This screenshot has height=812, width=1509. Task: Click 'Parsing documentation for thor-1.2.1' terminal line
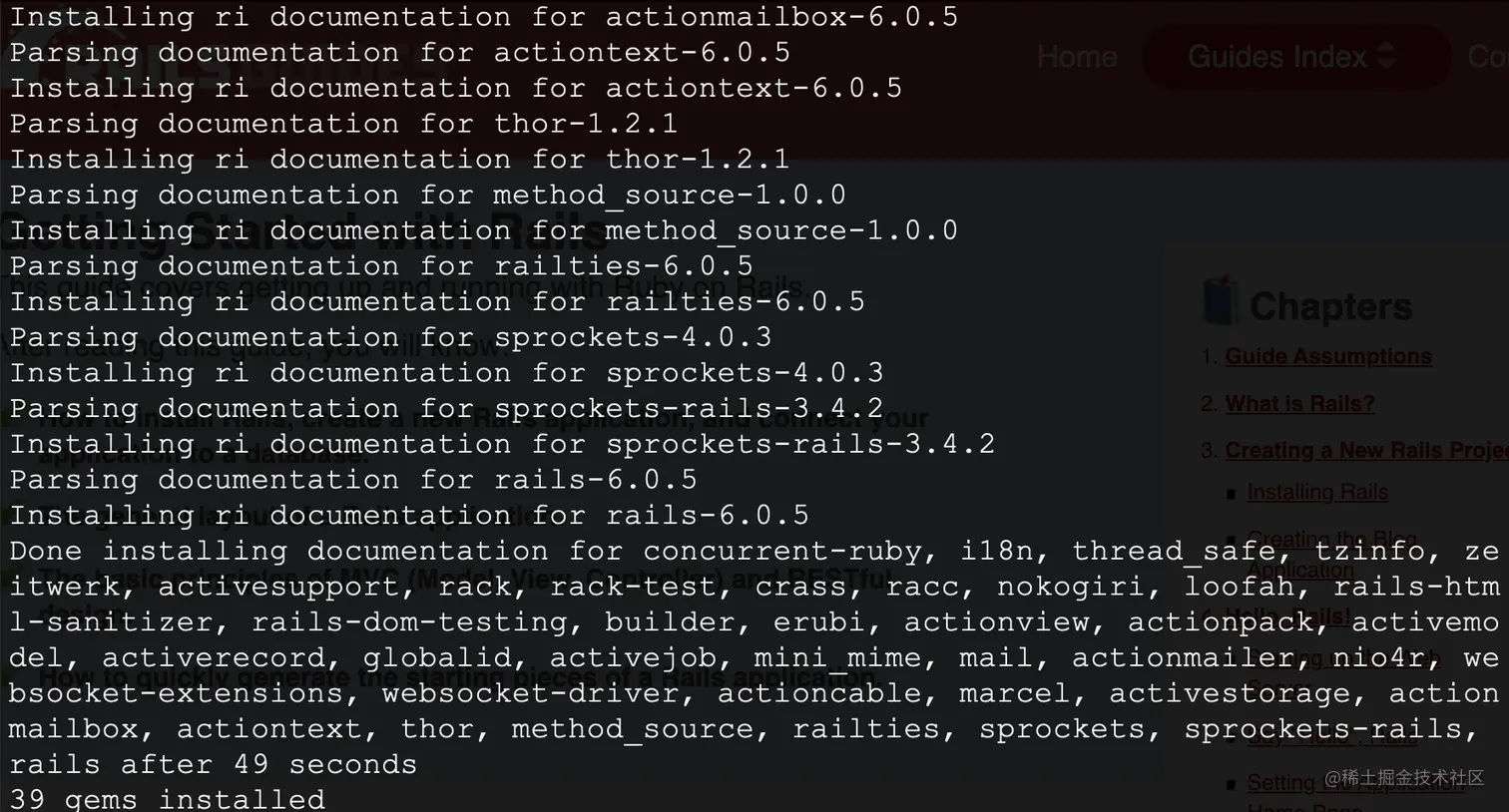click(x=343, y=124)
